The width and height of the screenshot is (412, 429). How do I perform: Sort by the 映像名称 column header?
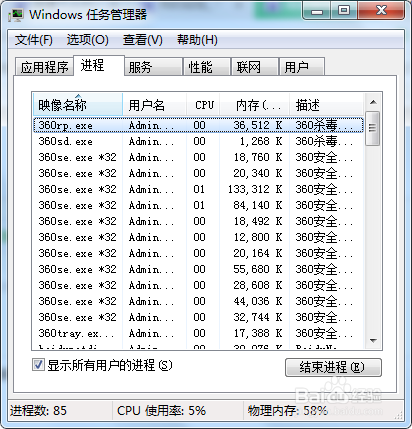[x=78, y=105]
